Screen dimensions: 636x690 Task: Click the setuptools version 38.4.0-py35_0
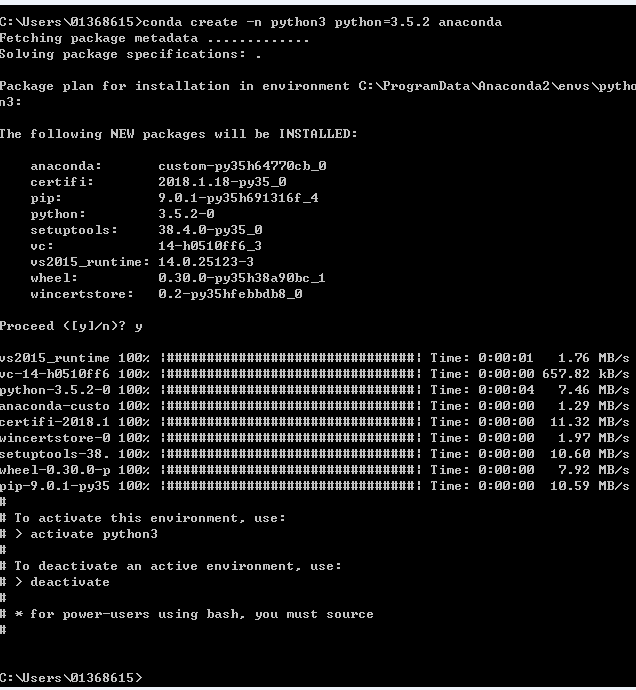click(x=210, y=230)
